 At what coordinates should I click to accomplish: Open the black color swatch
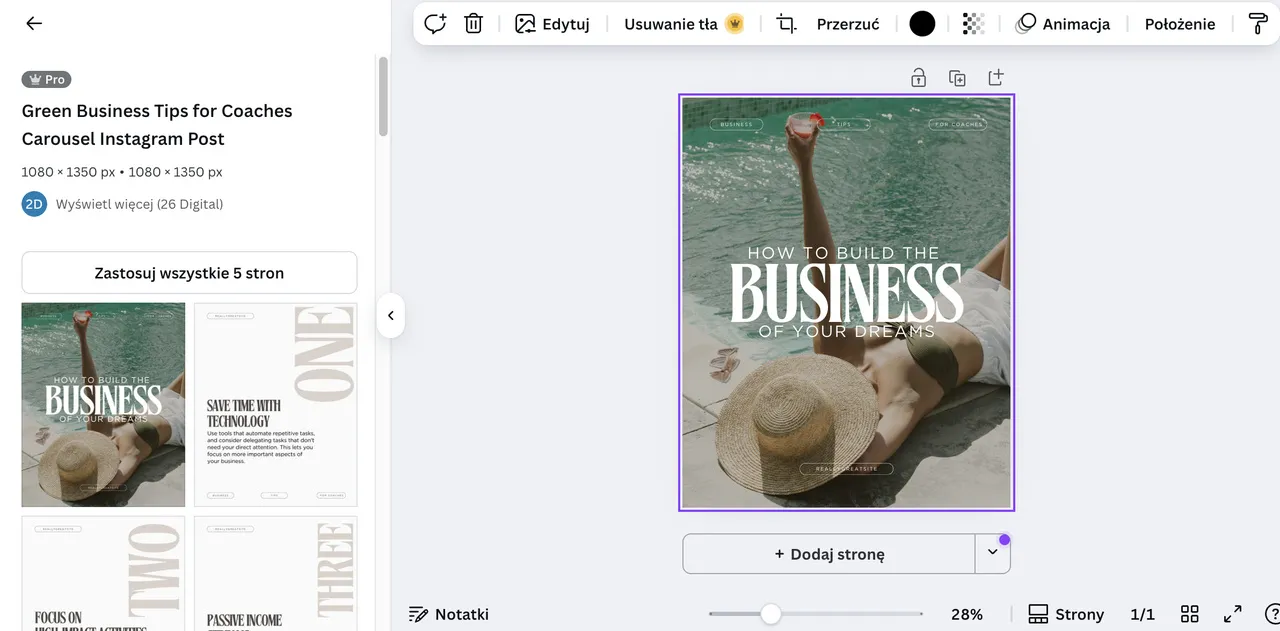[922, 24]
